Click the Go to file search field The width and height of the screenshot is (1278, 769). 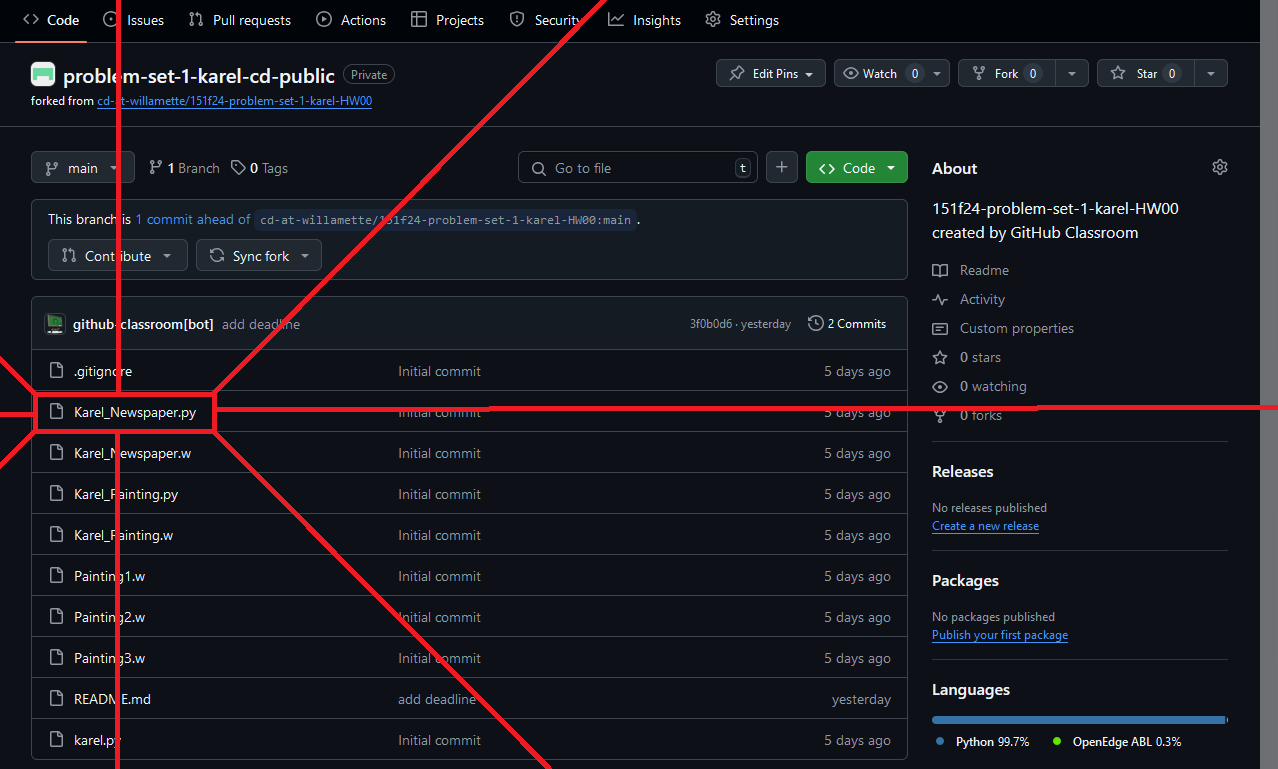coord(638,168)
